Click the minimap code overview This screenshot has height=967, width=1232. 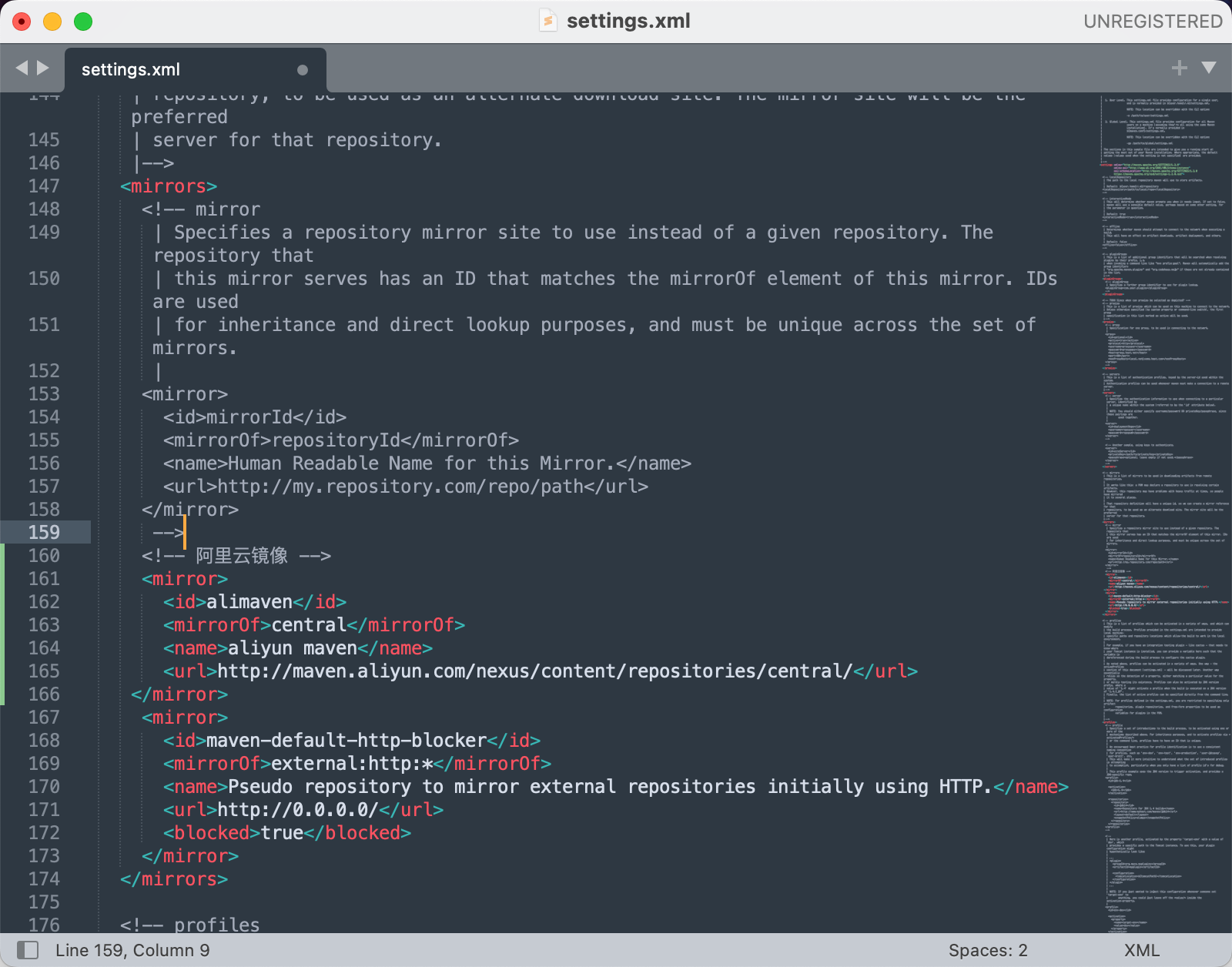click(1163, 462)
